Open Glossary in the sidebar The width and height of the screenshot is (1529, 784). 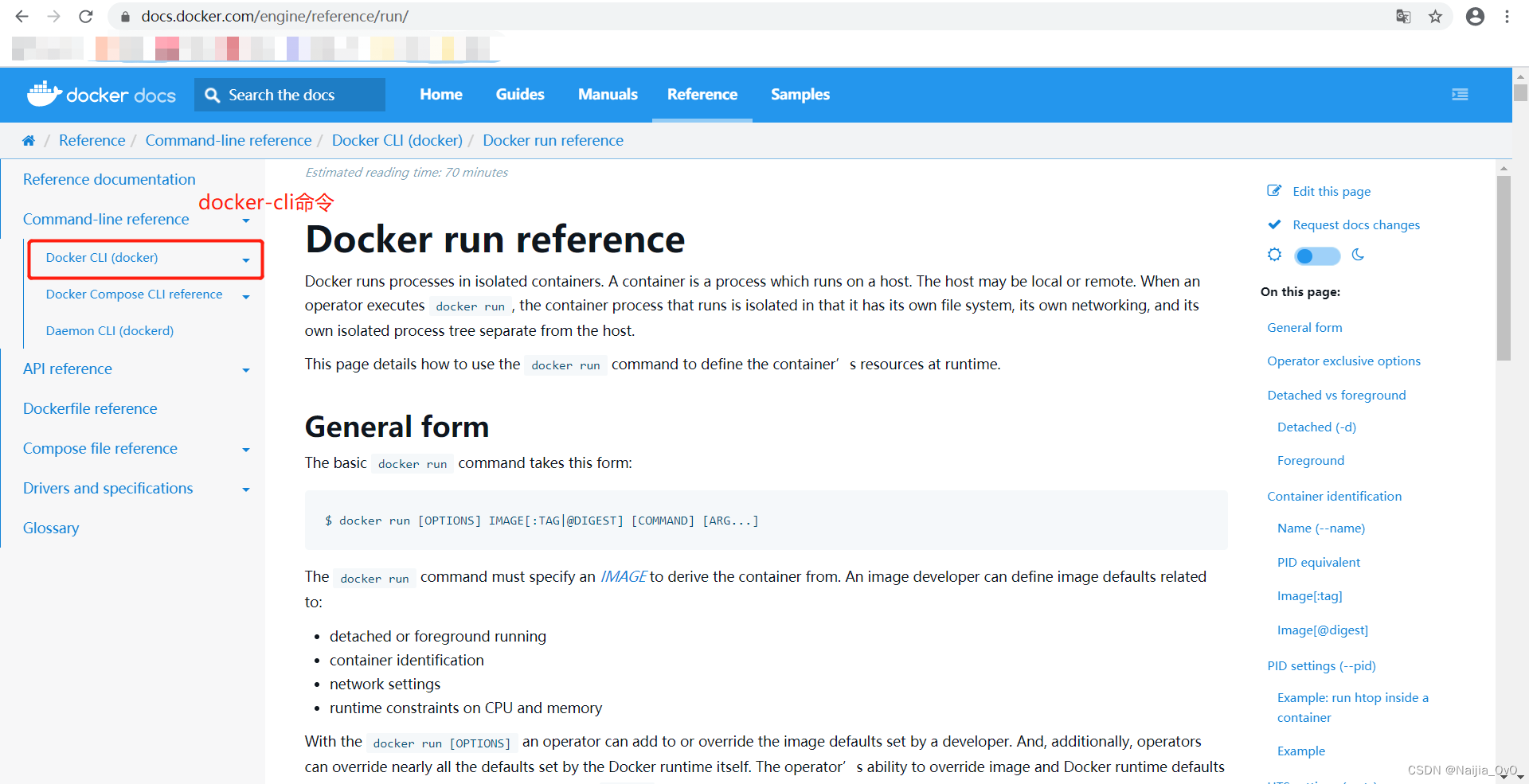51,528
